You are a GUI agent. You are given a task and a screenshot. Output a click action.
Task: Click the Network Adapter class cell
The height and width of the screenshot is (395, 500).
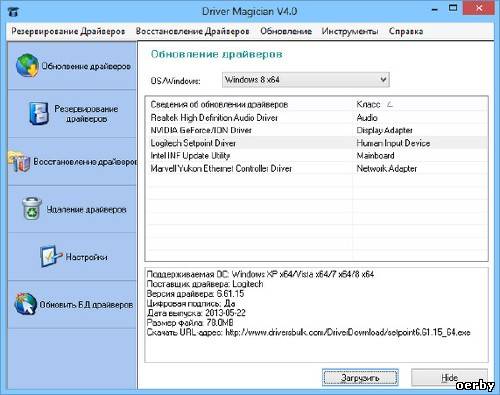pyautogui.click(x=387, y=169)
